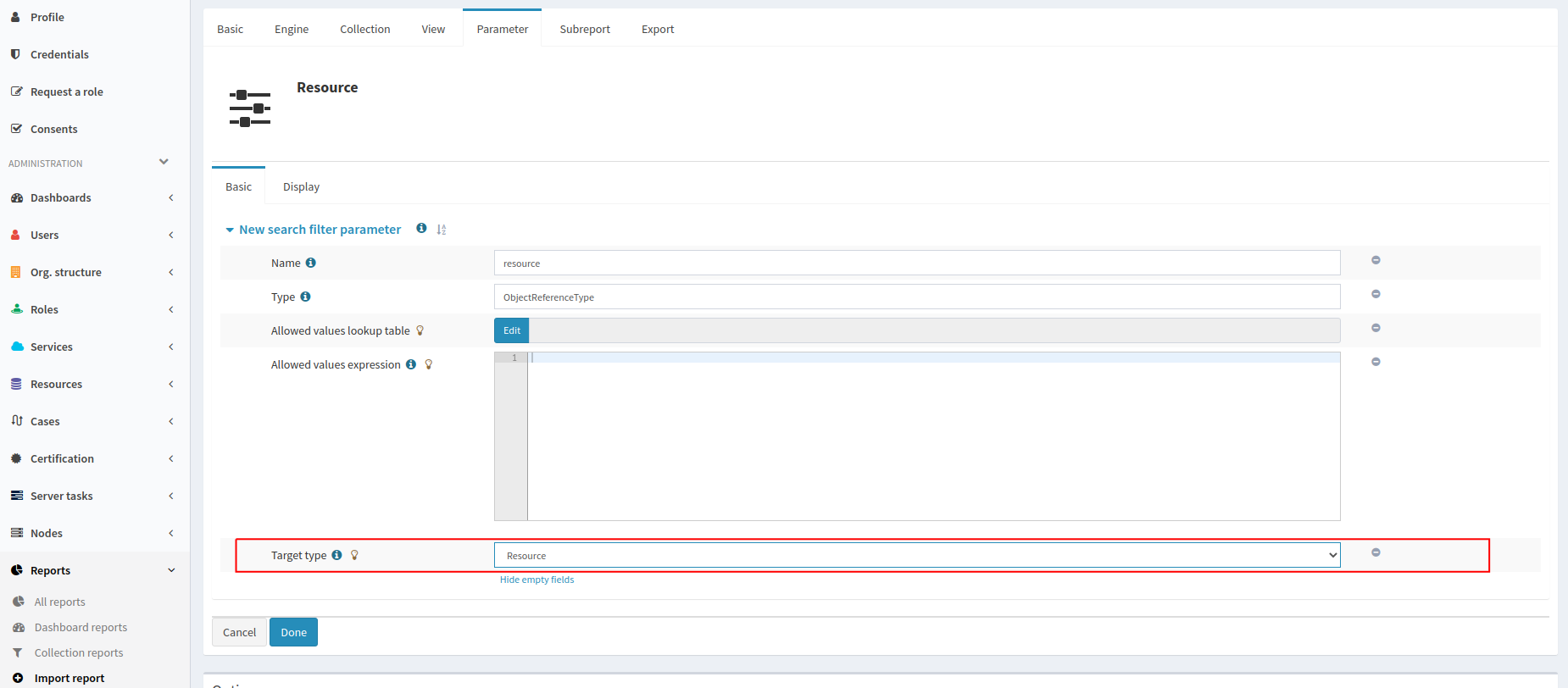
Task: Remove Allowed values expression with minus icon
Action: click(x=1376, y=362)
